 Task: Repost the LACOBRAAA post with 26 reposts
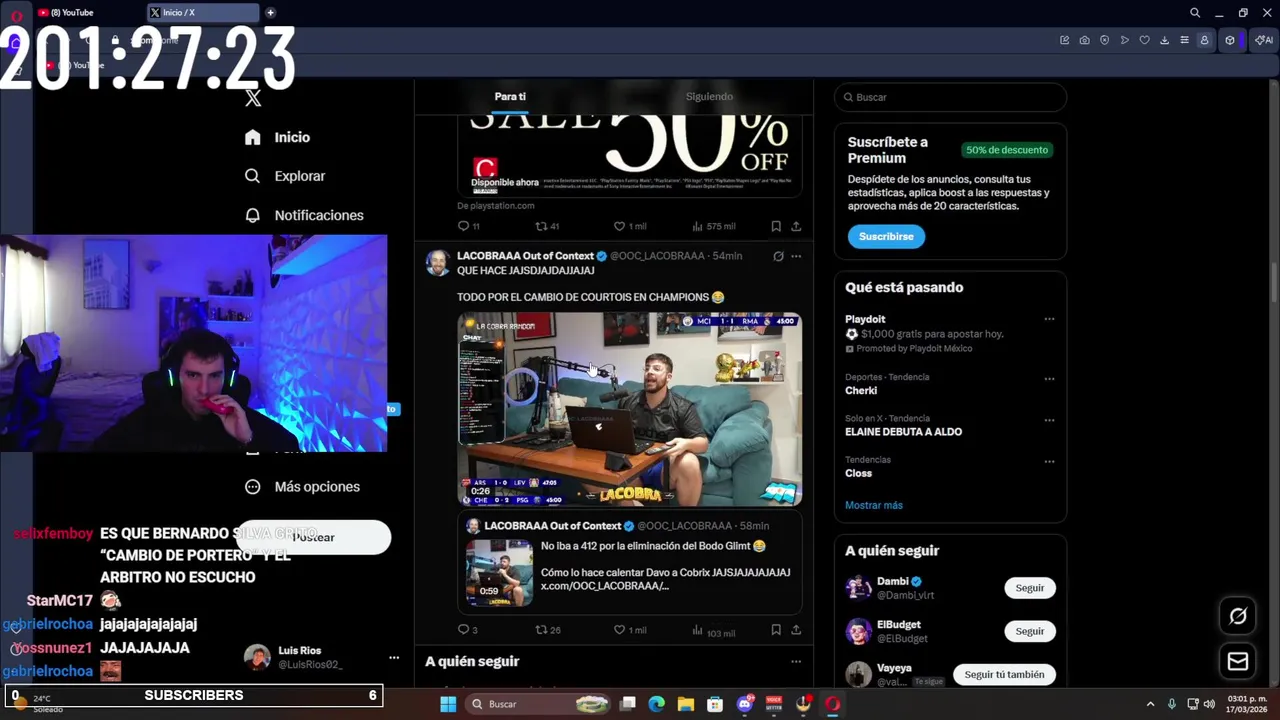547,630
